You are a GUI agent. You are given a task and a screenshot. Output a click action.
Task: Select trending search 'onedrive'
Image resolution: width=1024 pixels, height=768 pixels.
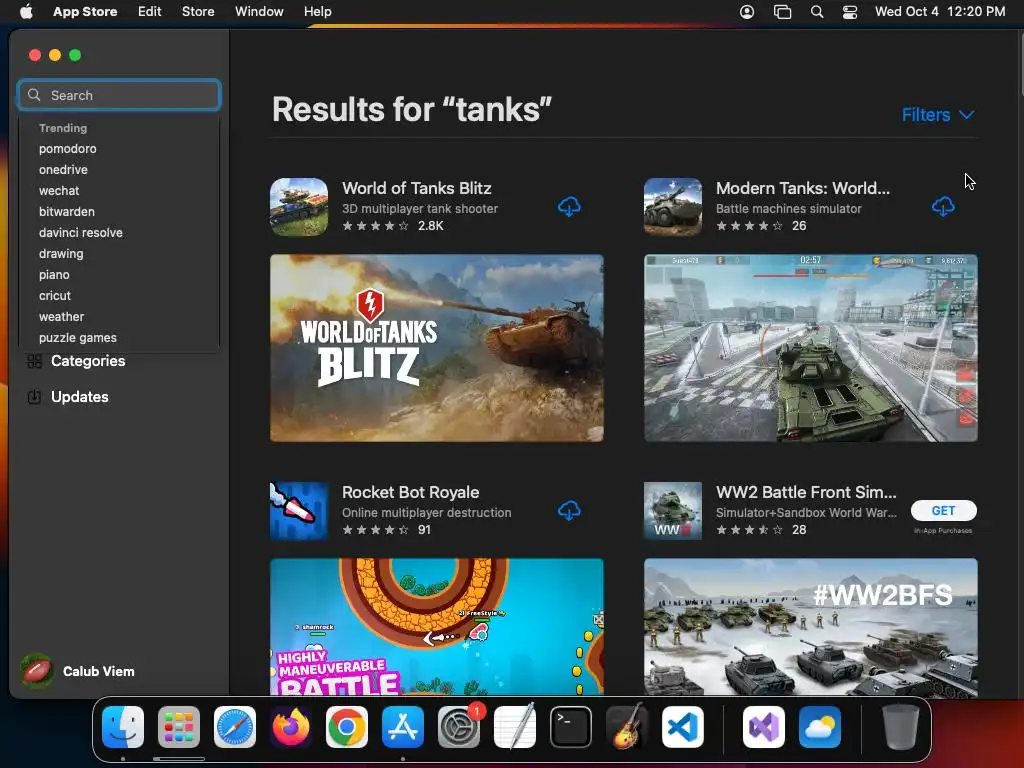click(63, 170)
